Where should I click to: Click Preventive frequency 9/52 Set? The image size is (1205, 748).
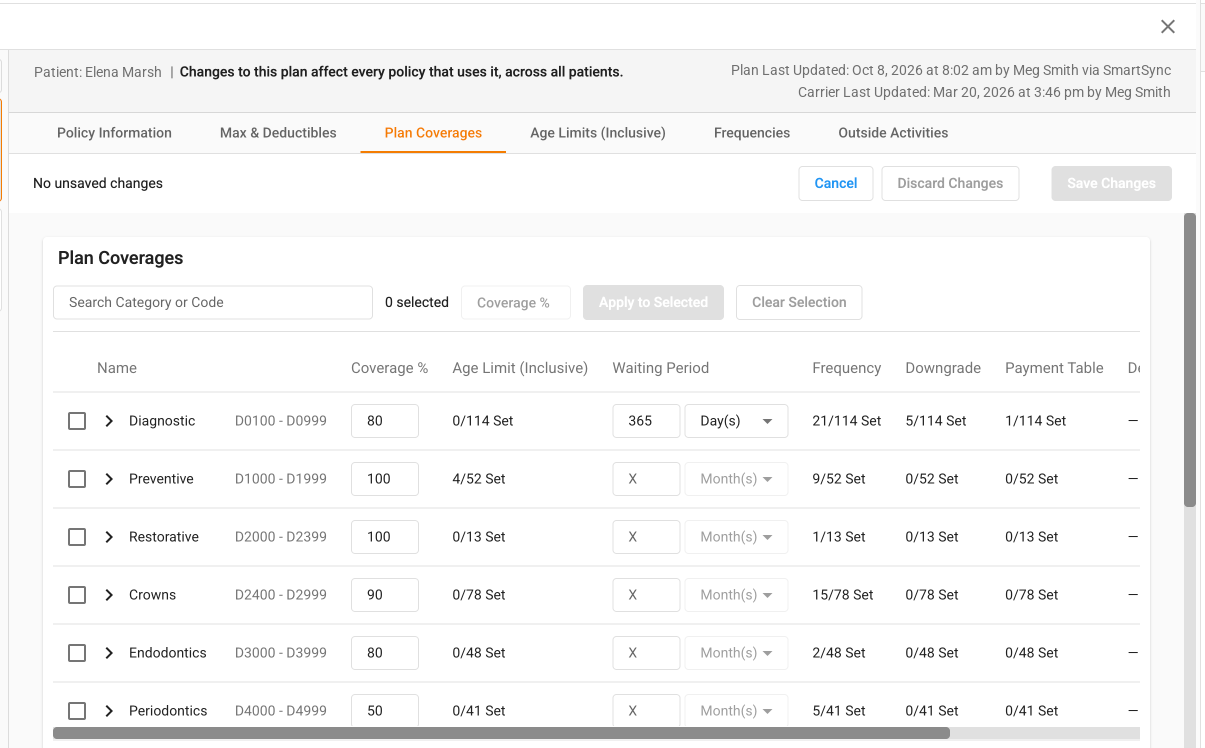point(839,479)
